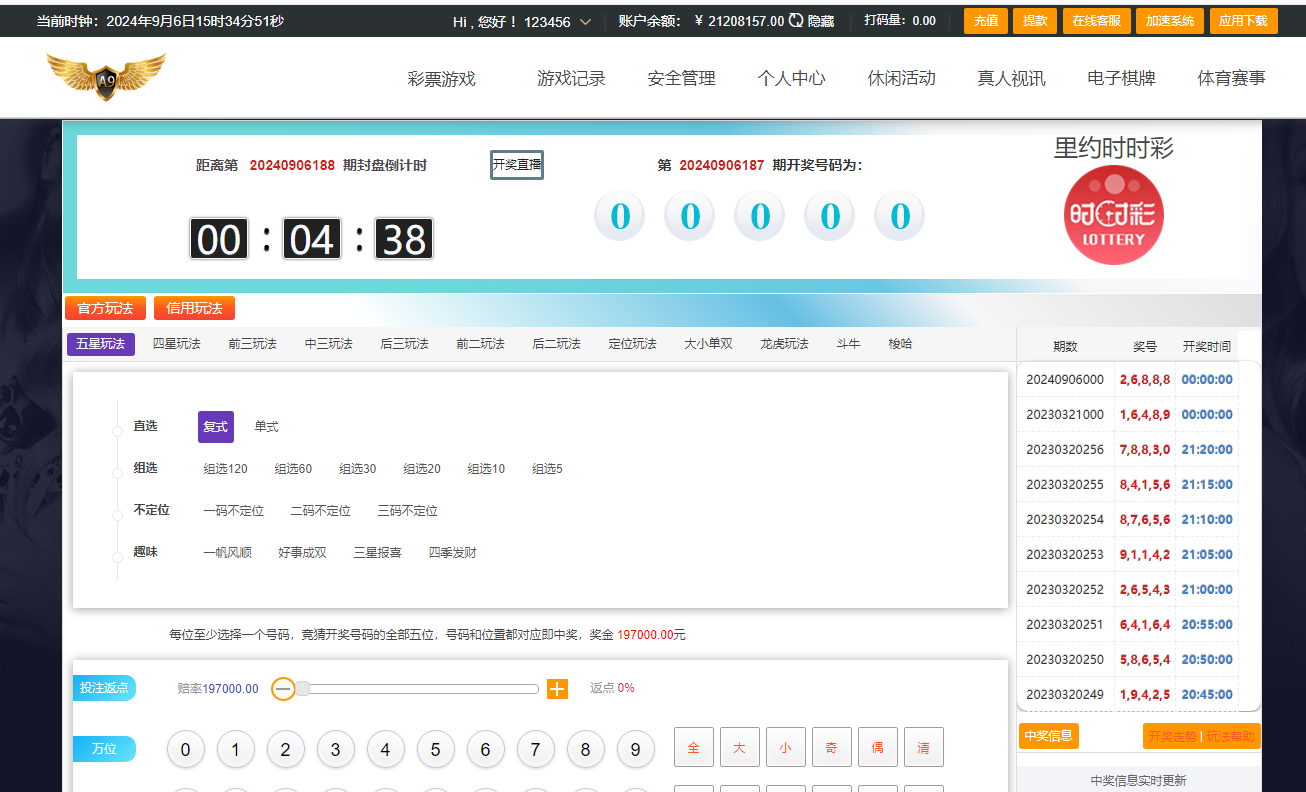Click the 提款 withdraw button
The width and height of the screenshot is (1306, 792).
click(1034, 20)
